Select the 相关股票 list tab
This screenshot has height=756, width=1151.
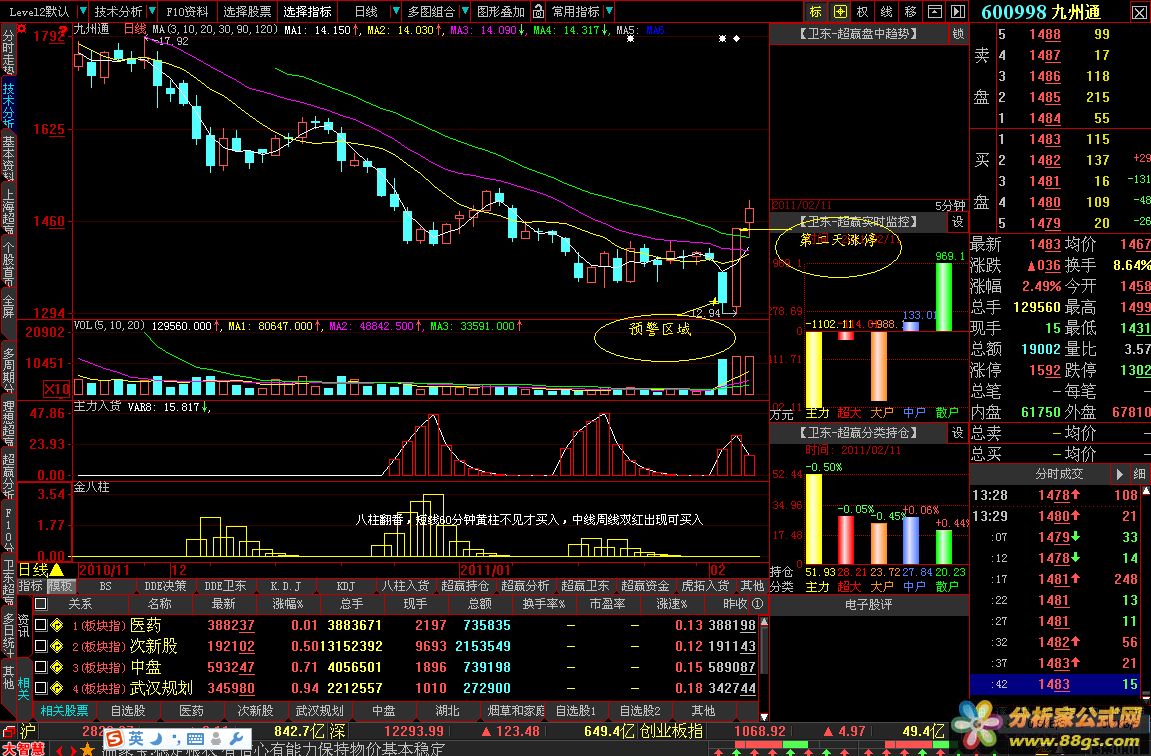pos(65,710)
